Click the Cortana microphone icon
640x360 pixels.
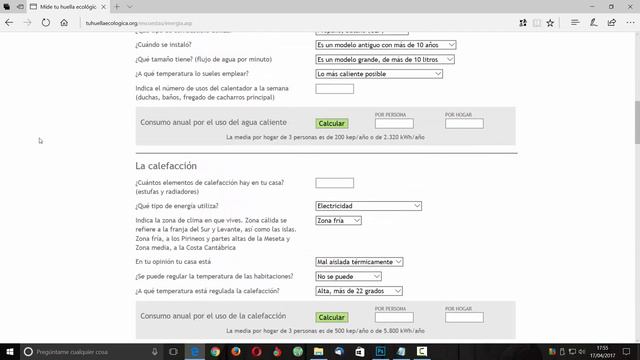coord(155,352)
